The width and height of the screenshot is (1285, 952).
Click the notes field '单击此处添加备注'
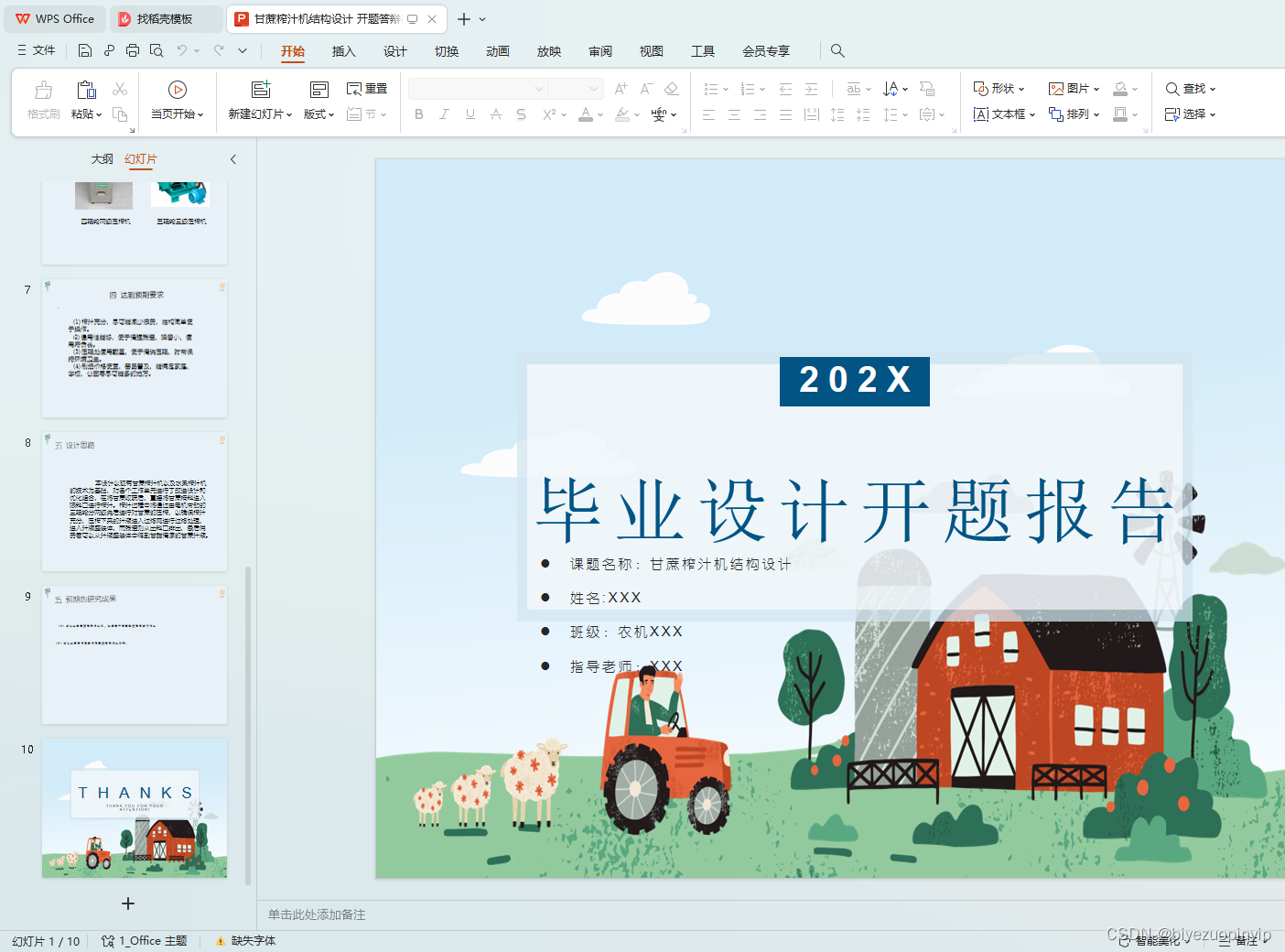pyautogui.click(x=317, y=914)
